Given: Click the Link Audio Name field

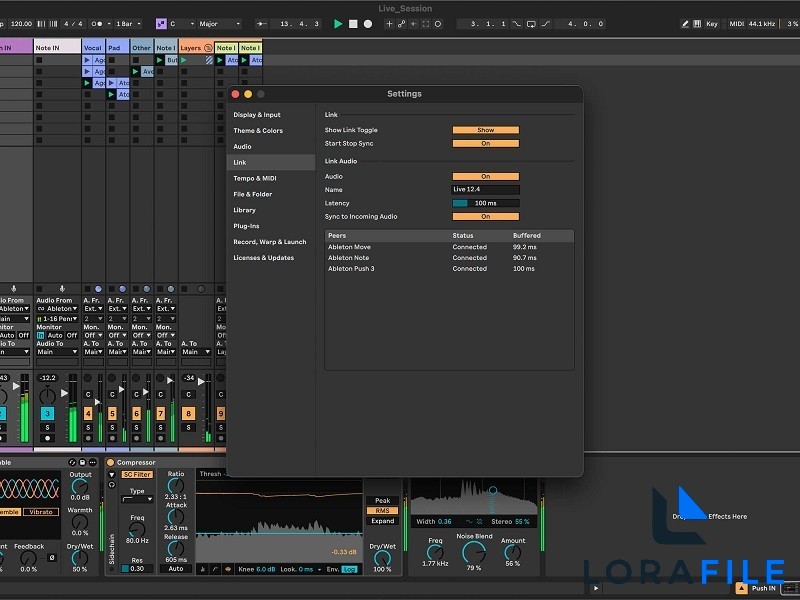Looking at the screenshot, I should tap(486, 189).
